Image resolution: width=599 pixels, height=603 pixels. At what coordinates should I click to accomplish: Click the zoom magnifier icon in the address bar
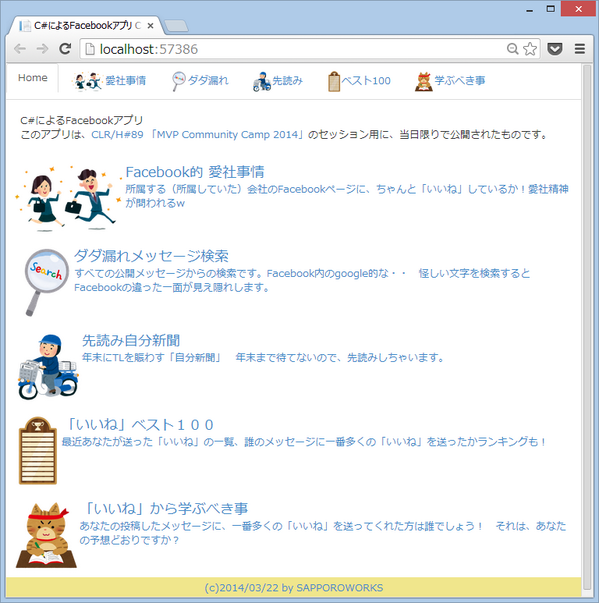point(512,49)
